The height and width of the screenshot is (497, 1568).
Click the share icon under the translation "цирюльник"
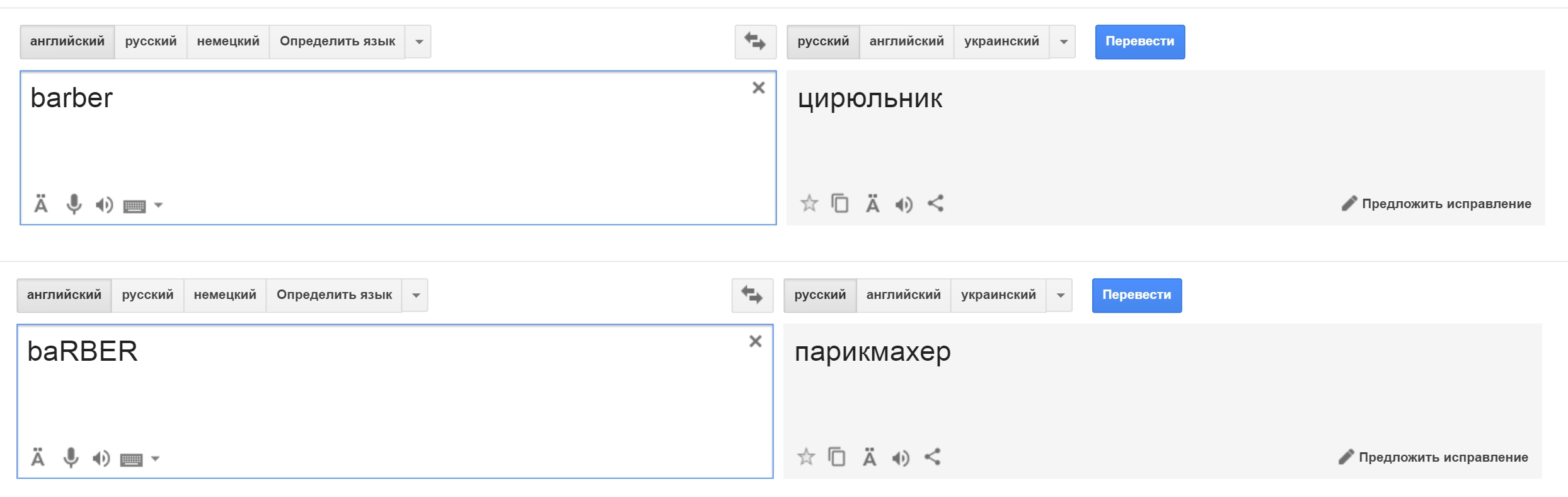(935, 204)
